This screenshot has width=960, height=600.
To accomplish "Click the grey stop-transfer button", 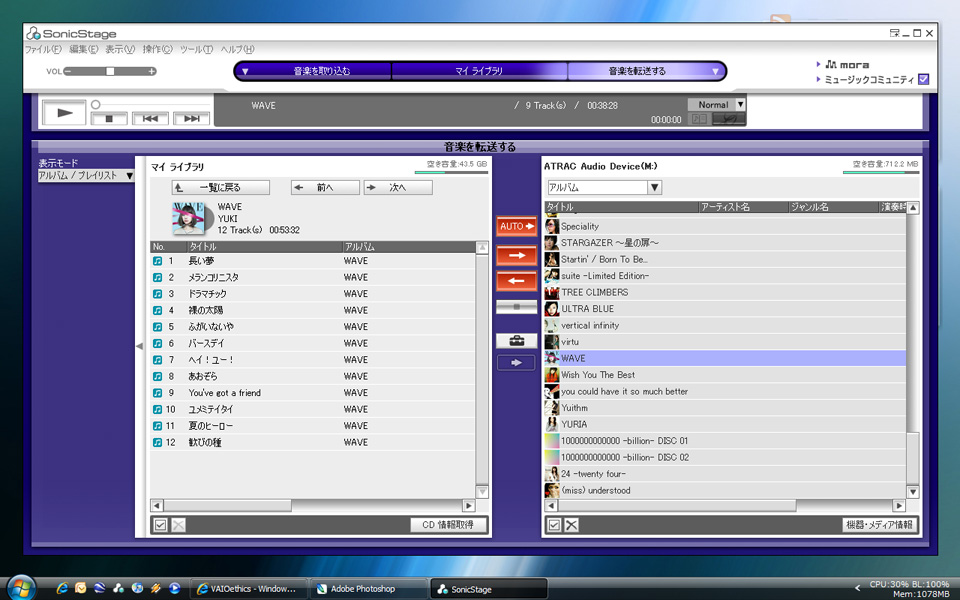I will click(516, 307).
